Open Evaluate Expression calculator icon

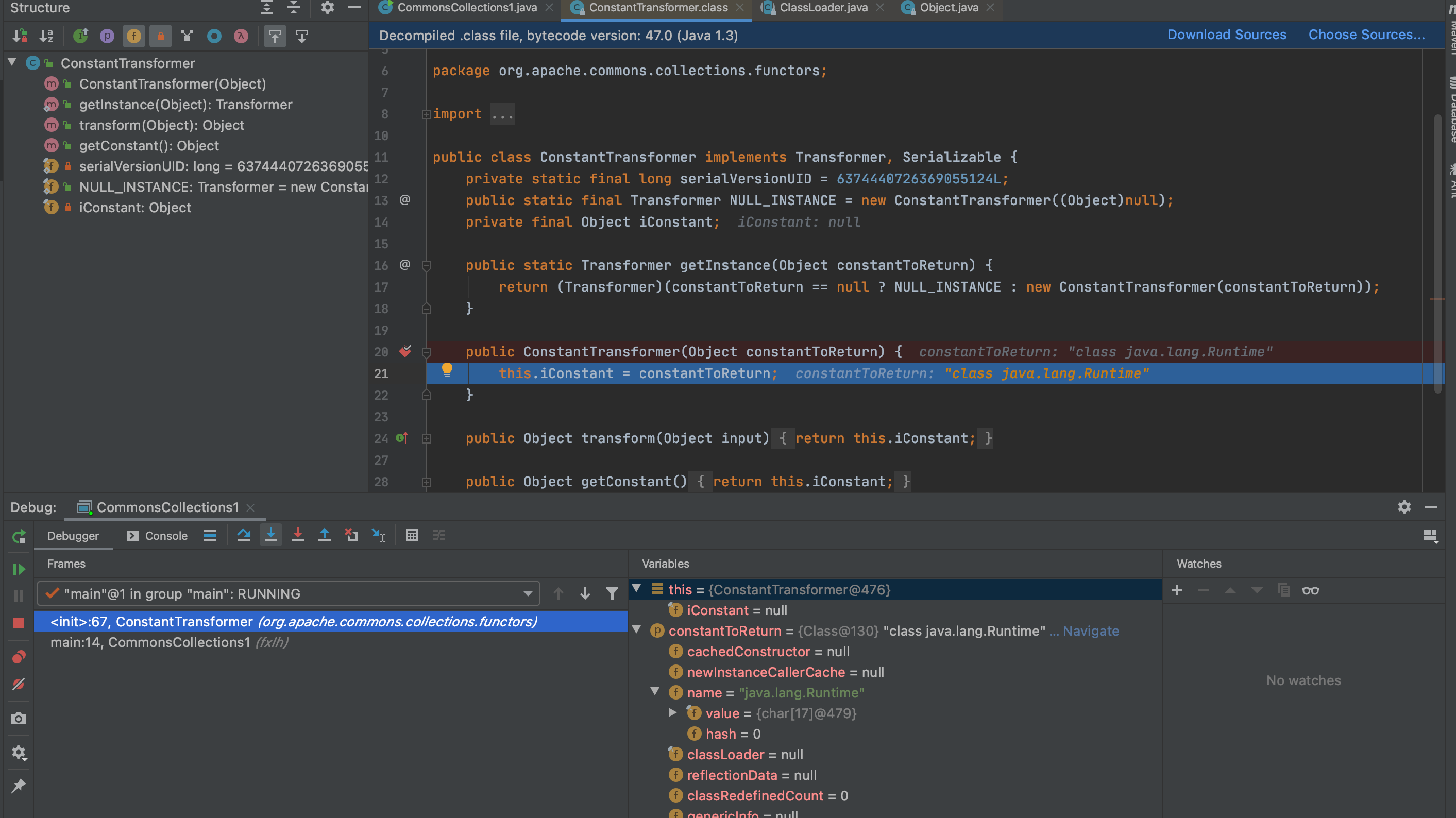(412, 534)
